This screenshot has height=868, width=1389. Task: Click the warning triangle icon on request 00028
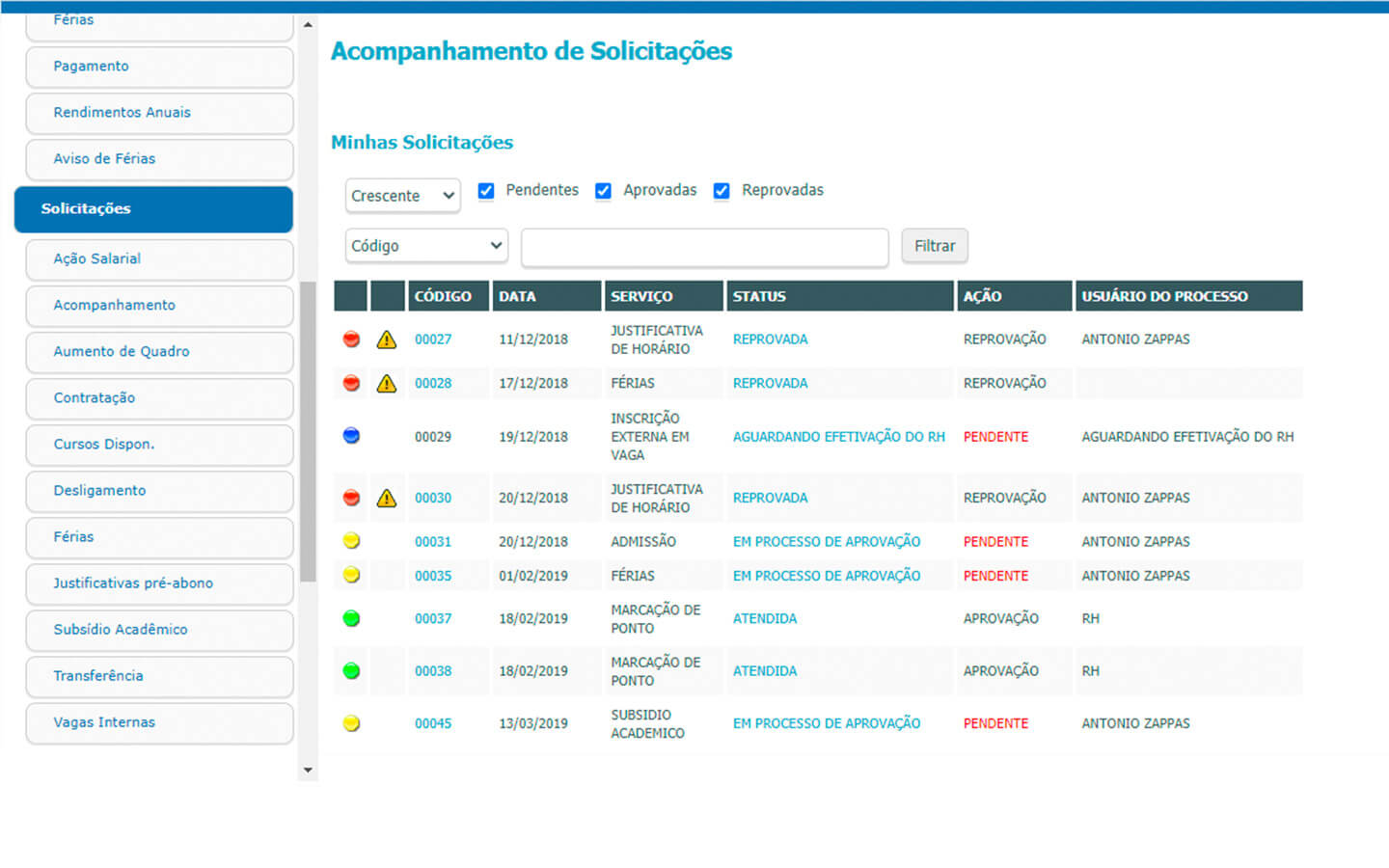click(387, 384)
